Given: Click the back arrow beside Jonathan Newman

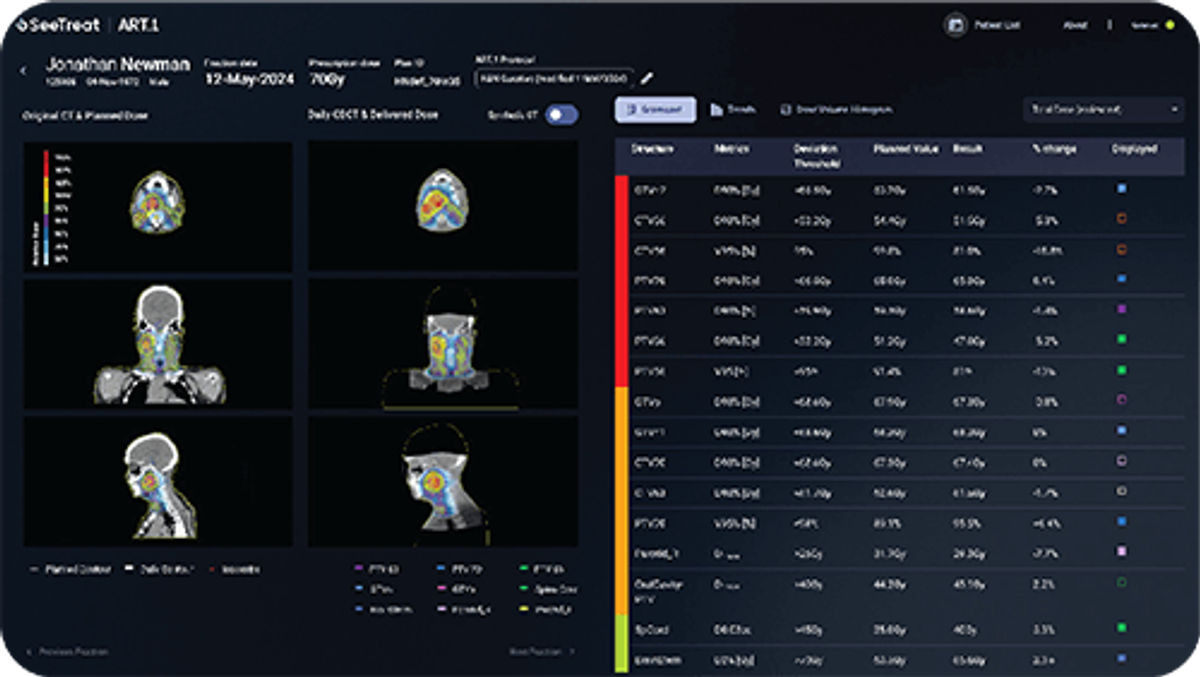Looking at the screenshot, I should [x=23, y=68].
